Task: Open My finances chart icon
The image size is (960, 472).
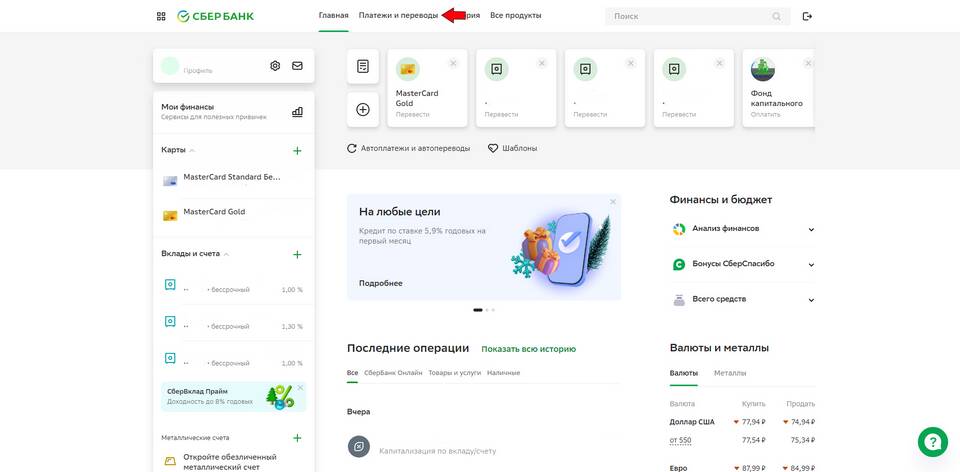Action: (297, 112)
